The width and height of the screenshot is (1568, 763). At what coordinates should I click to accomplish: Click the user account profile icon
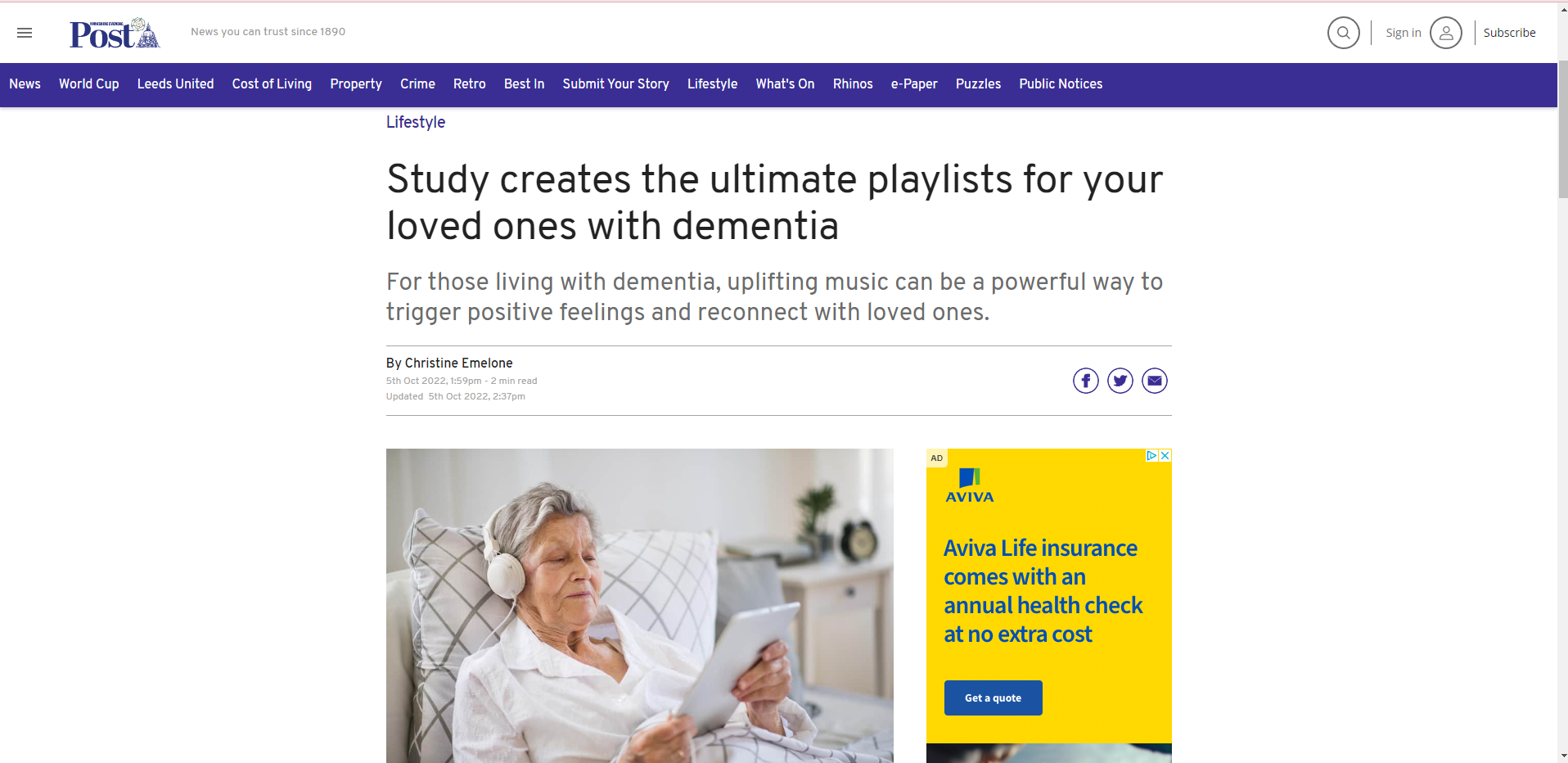(x=1446, y=33)
